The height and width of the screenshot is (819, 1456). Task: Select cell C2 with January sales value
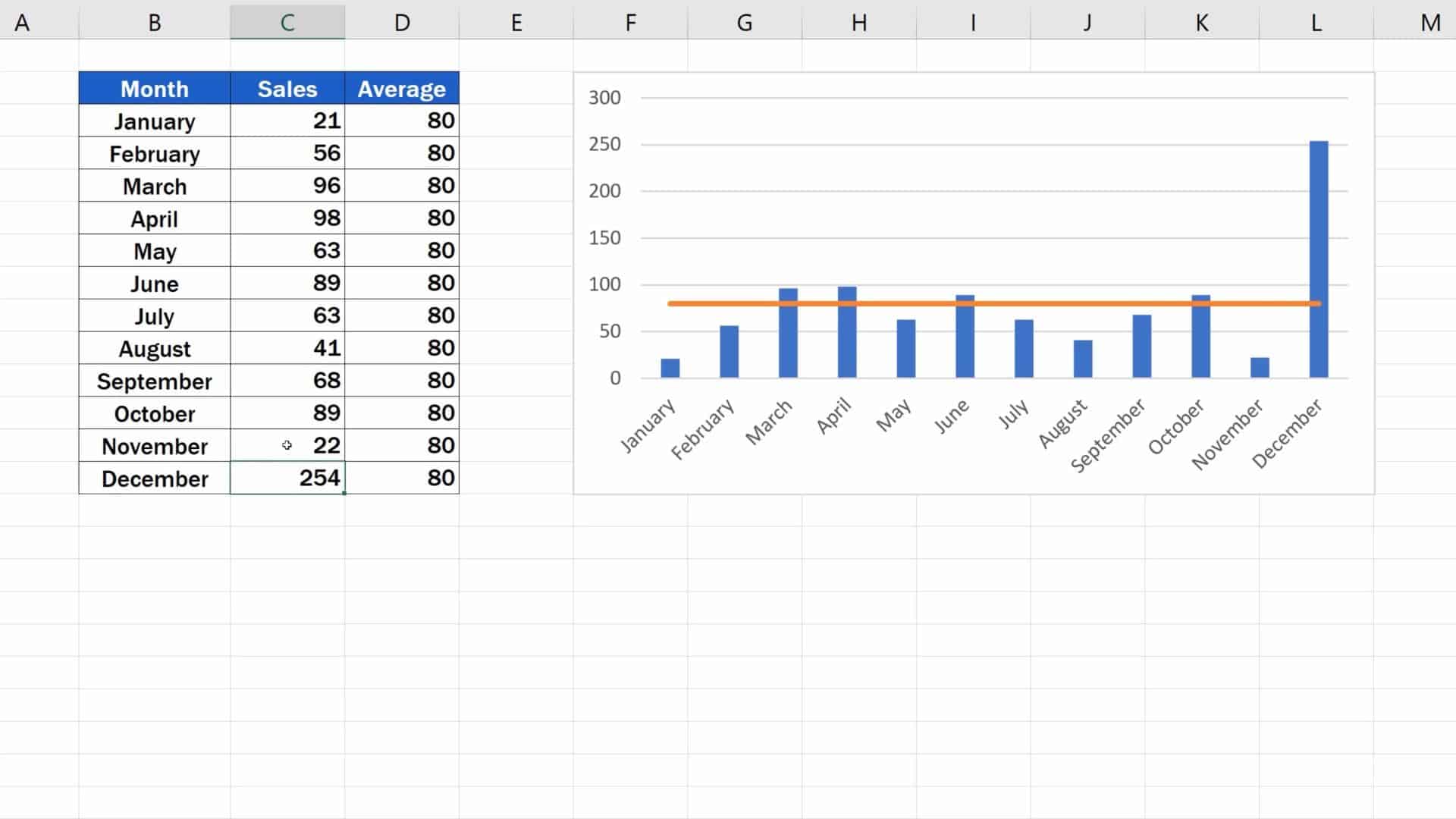point(288,120)
